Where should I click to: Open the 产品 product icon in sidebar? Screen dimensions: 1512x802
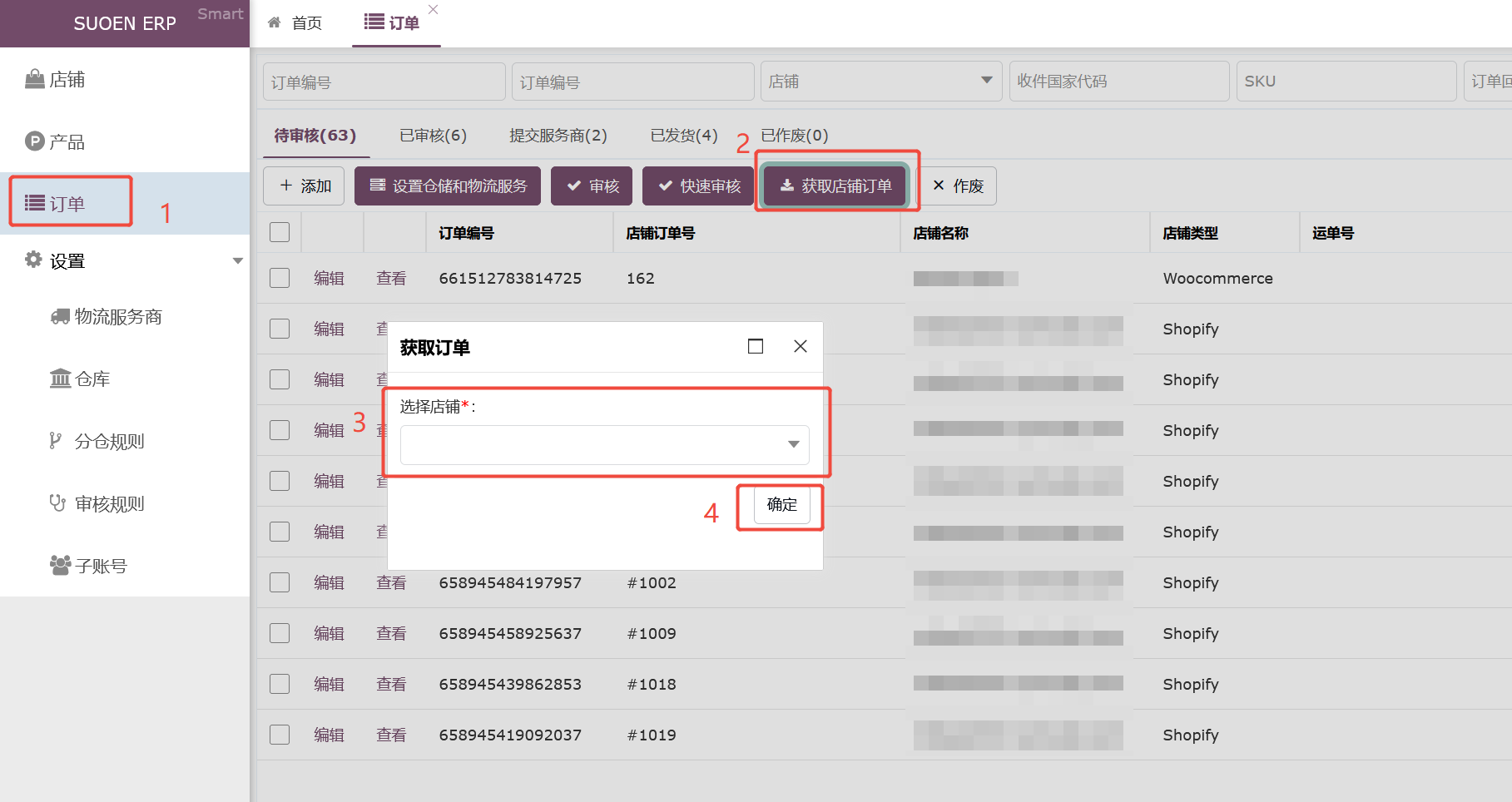34,141
